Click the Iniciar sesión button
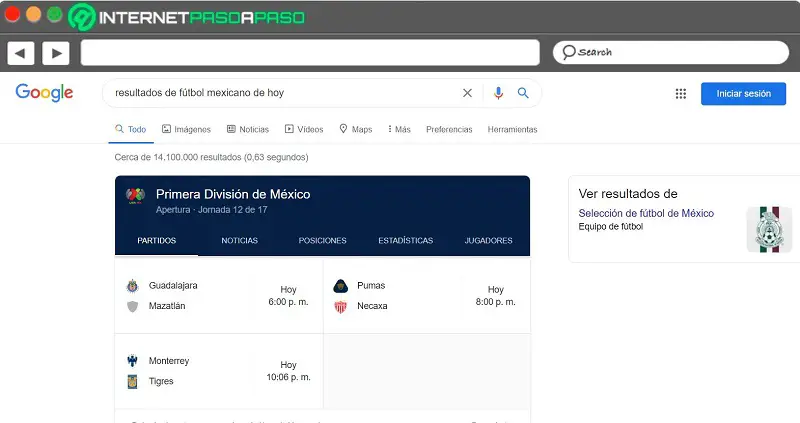Viewport: 800px width, 423px height. (743, 94)
